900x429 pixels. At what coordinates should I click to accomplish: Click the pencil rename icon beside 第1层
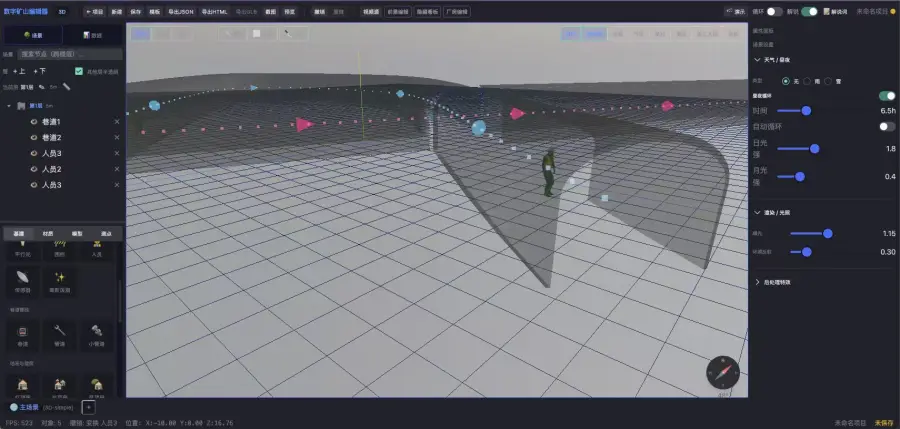pyautogui.click(x=41, y=87)
